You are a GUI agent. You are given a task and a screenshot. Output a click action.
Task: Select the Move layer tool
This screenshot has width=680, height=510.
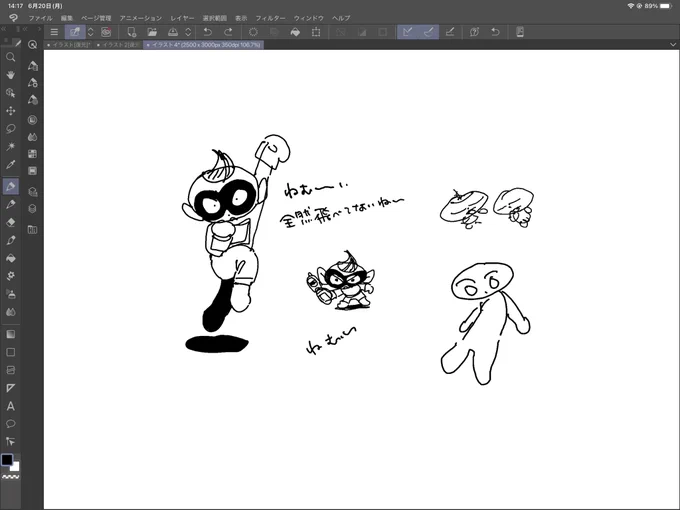click(11, 111)
